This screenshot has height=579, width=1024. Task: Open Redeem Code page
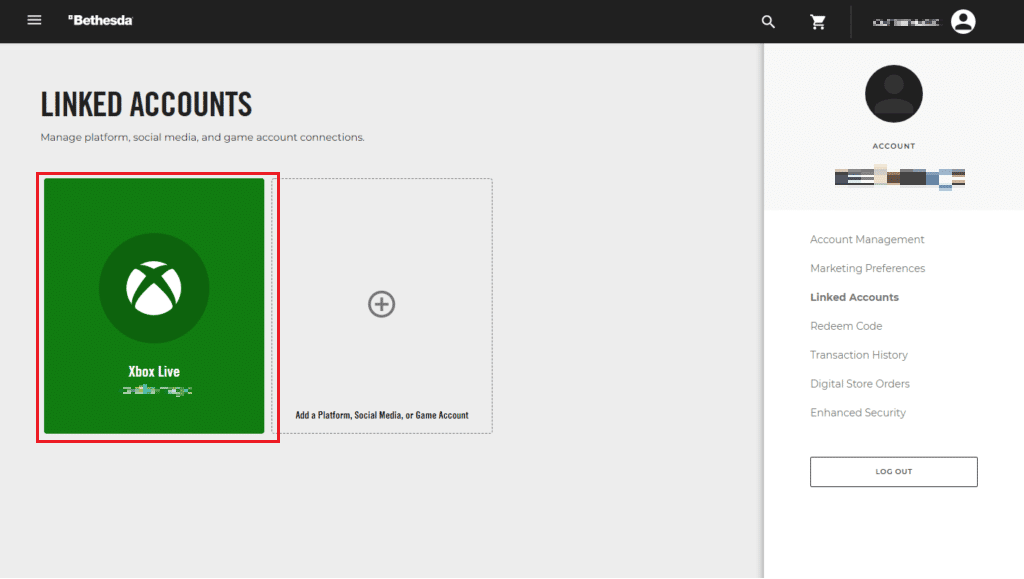tap(846, 326)
